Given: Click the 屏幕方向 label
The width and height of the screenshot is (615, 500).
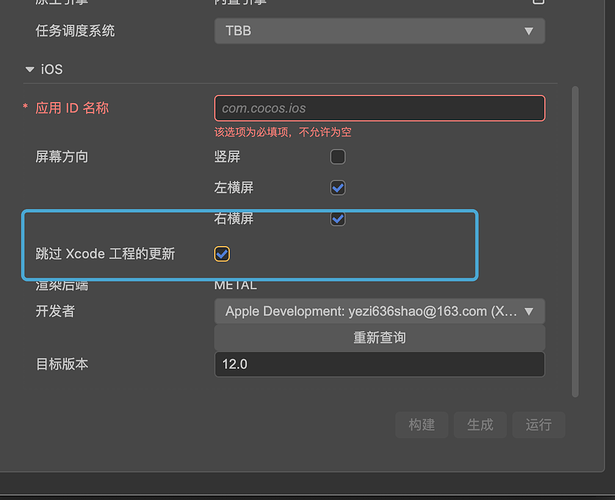Looking at the screenshot, I should 62,157.
